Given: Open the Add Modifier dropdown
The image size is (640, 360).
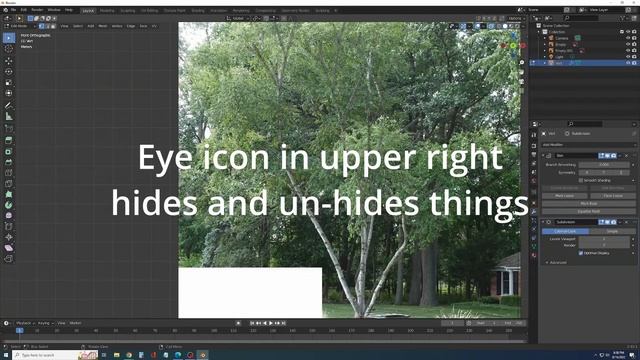Looking at the screenshot, I should [x=588, y=145].
